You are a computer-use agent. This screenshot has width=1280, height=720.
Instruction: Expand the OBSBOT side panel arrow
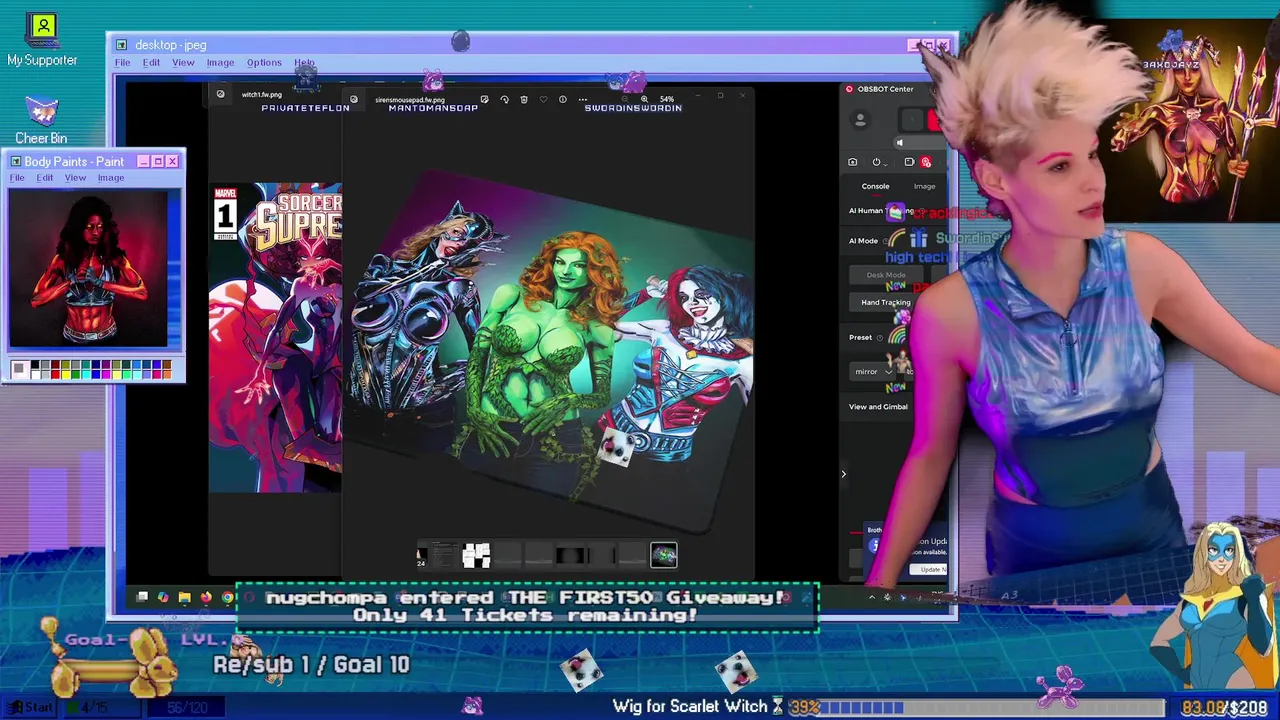pos(843,474)
